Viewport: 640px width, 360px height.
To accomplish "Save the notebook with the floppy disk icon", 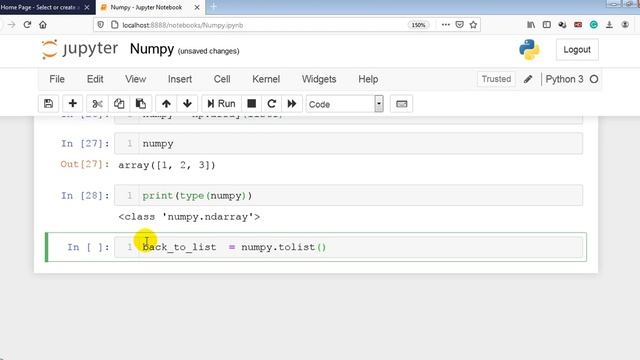I will pos(49,104).
